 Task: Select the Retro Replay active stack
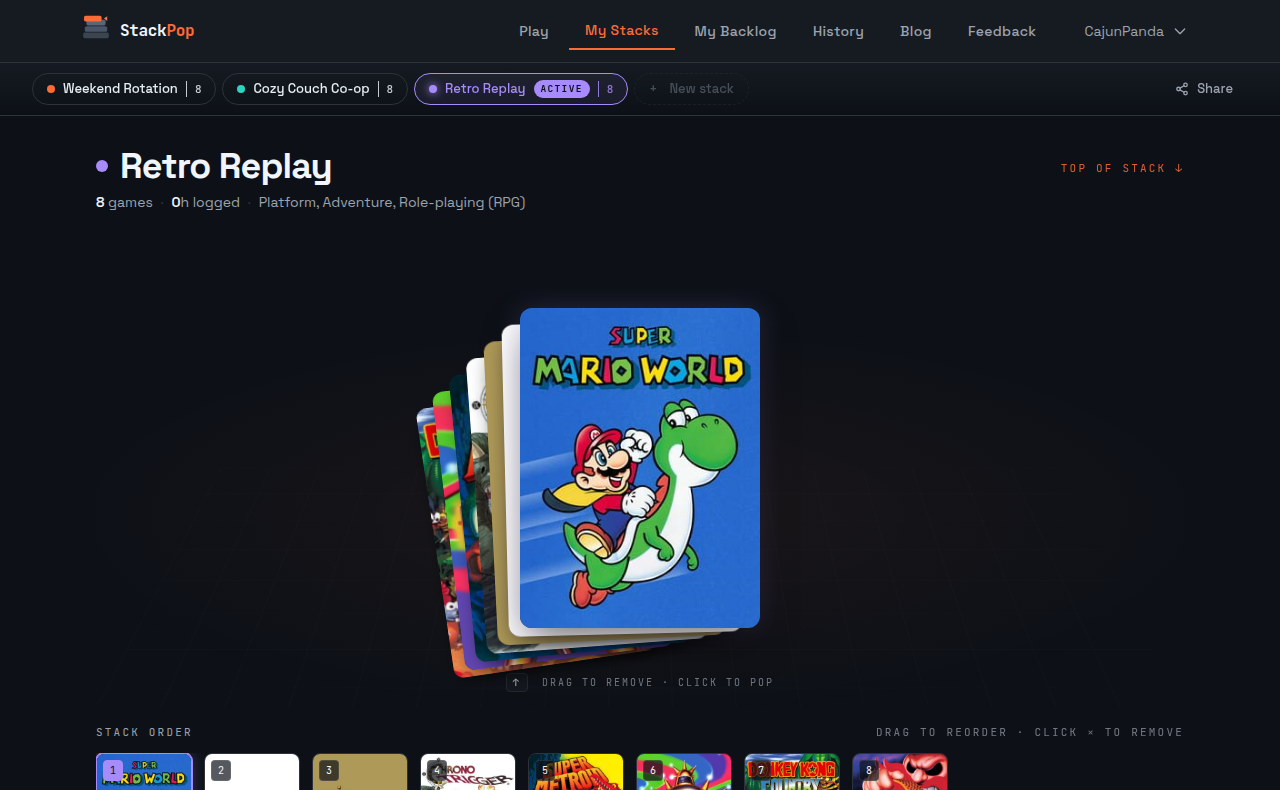(521, 89)
